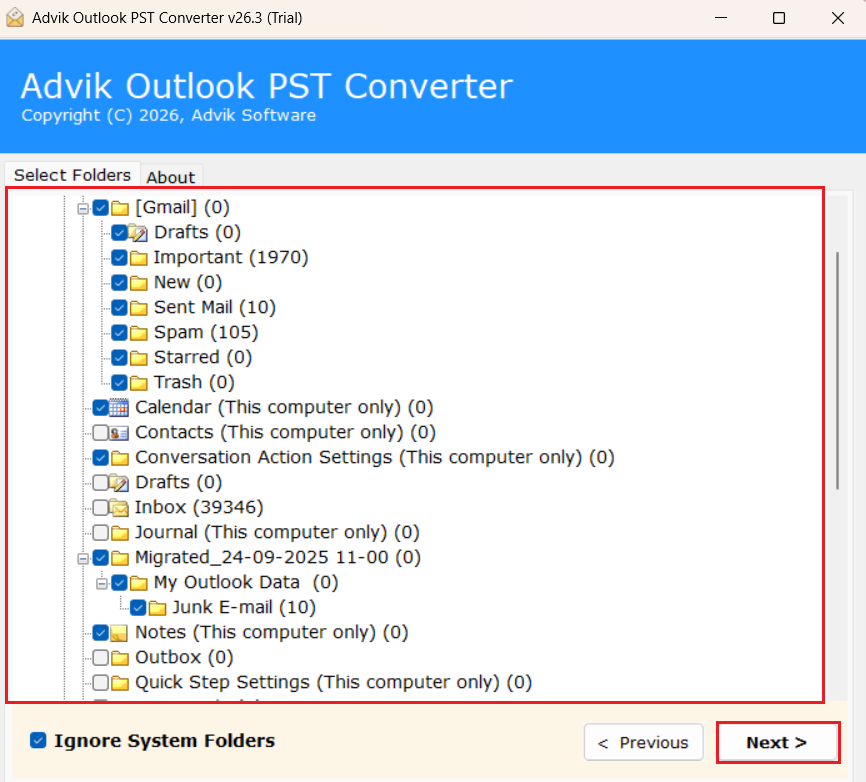Check the root-level Drafts checkbox above Inbox

coord(101,483)
